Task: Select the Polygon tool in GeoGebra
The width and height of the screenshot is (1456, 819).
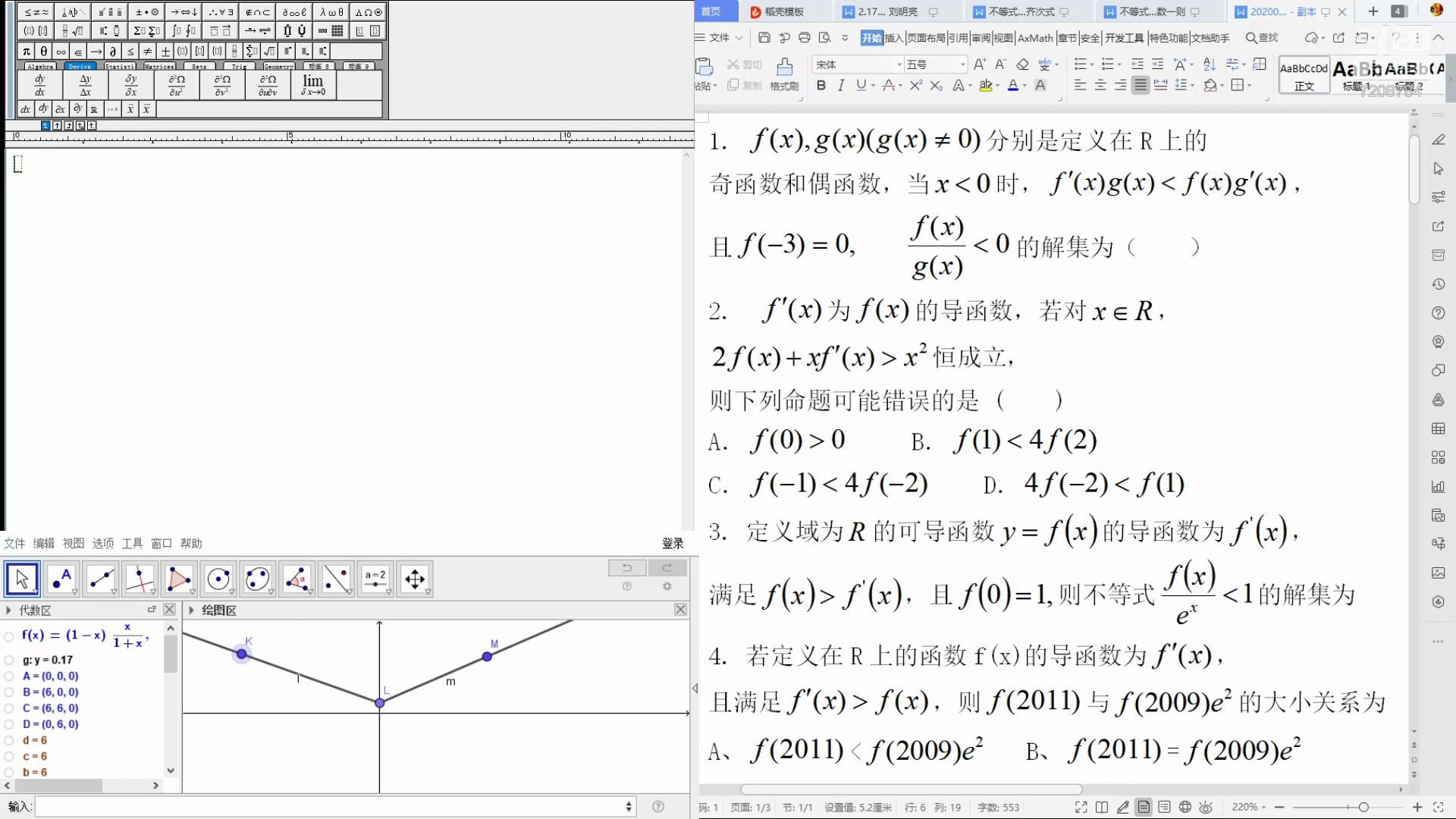Action: 179,579
